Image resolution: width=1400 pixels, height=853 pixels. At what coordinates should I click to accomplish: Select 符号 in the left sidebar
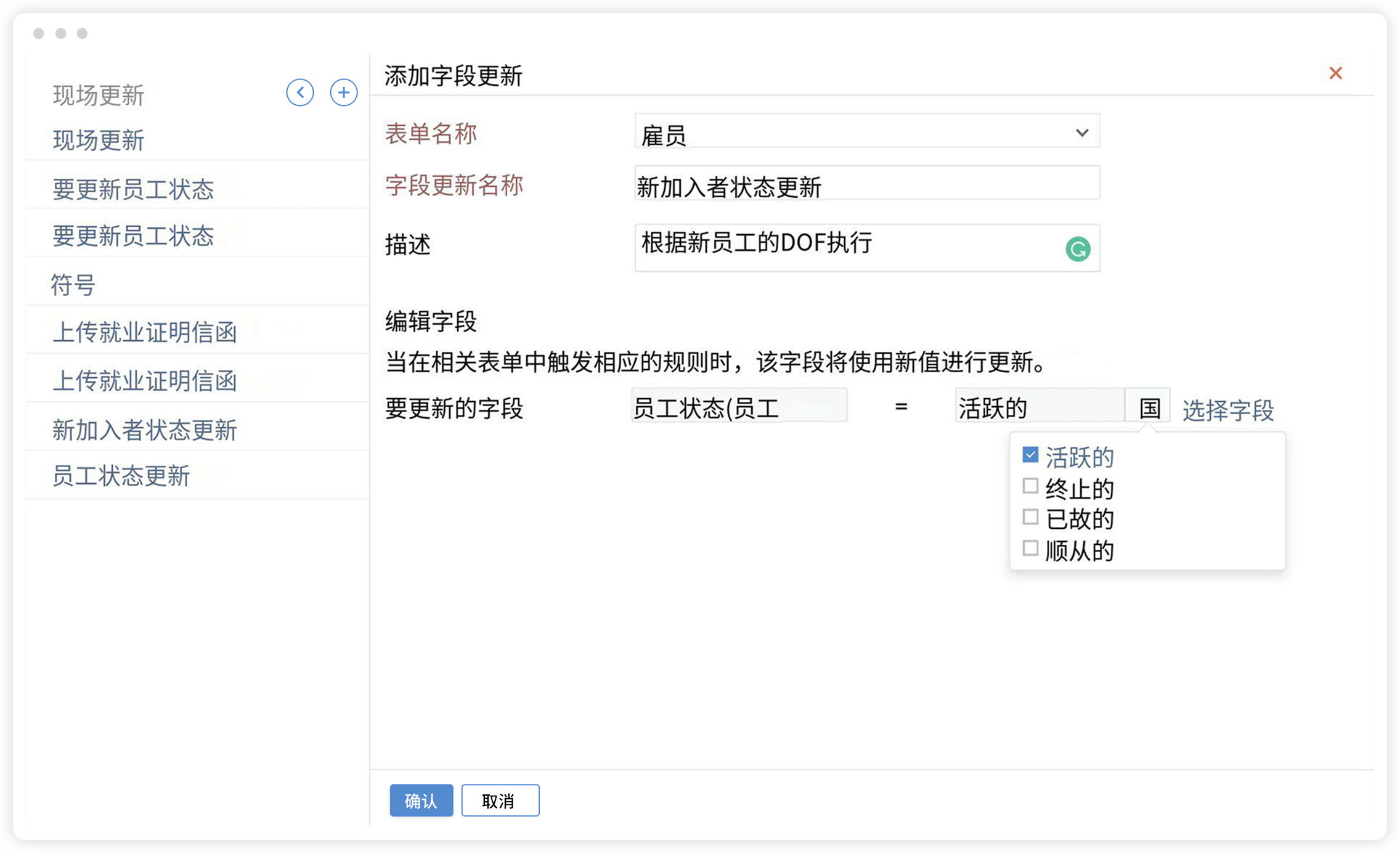[73, 285]
